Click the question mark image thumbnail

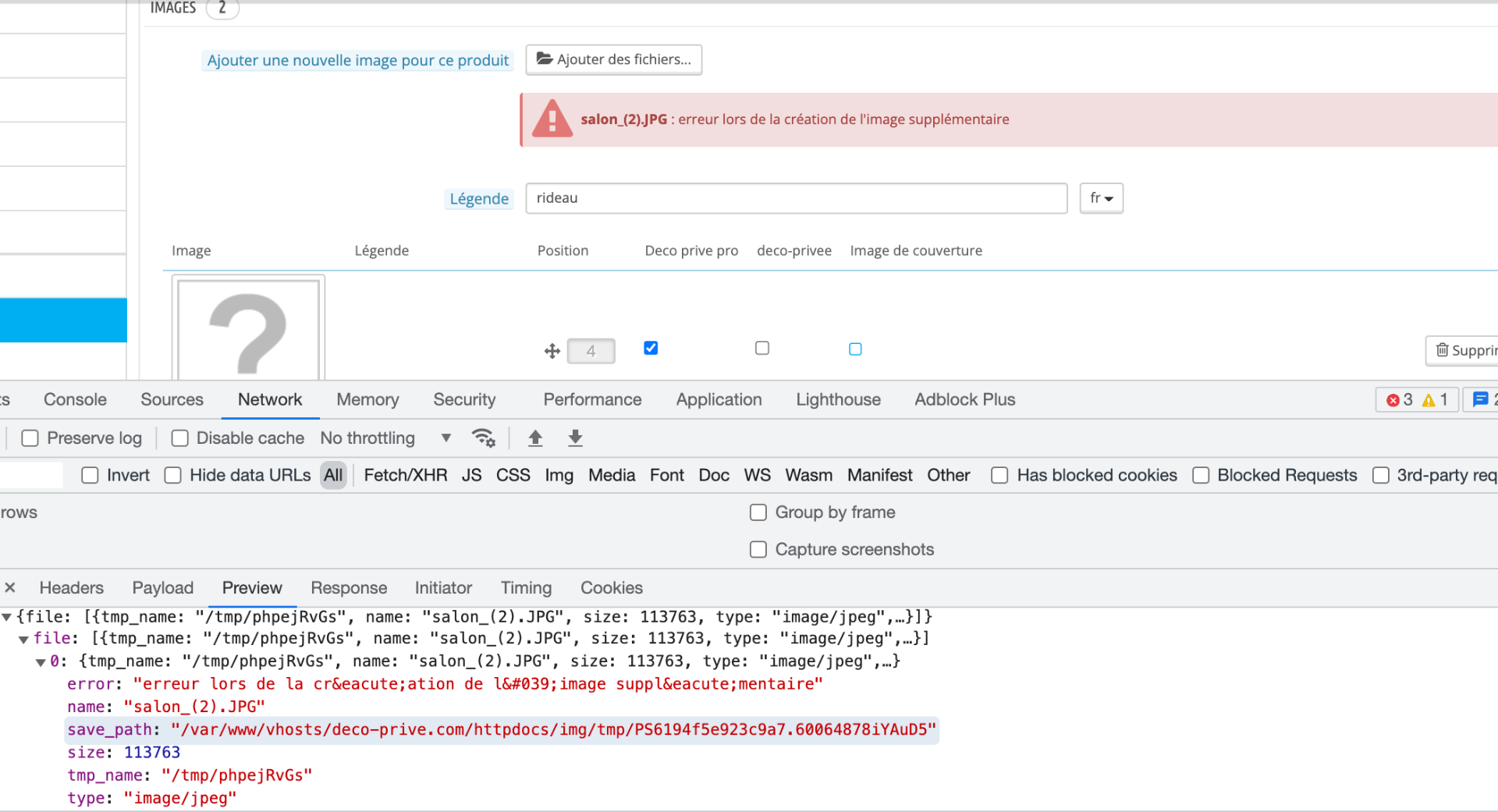point(248,329)
